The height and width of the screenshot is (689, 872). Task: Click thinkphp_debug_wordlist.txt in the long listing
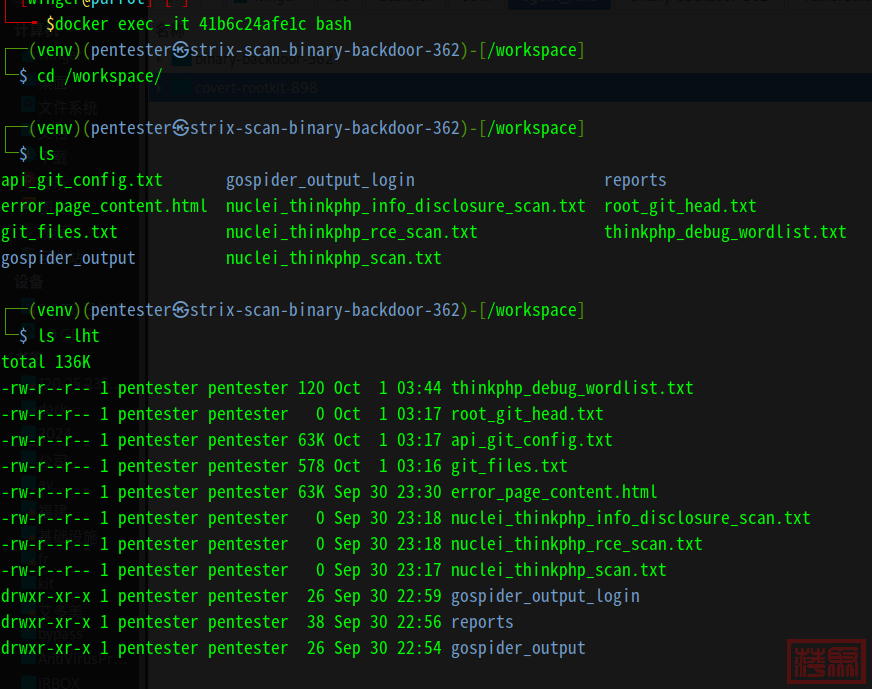pyautogui.click(x=572, y=388)
